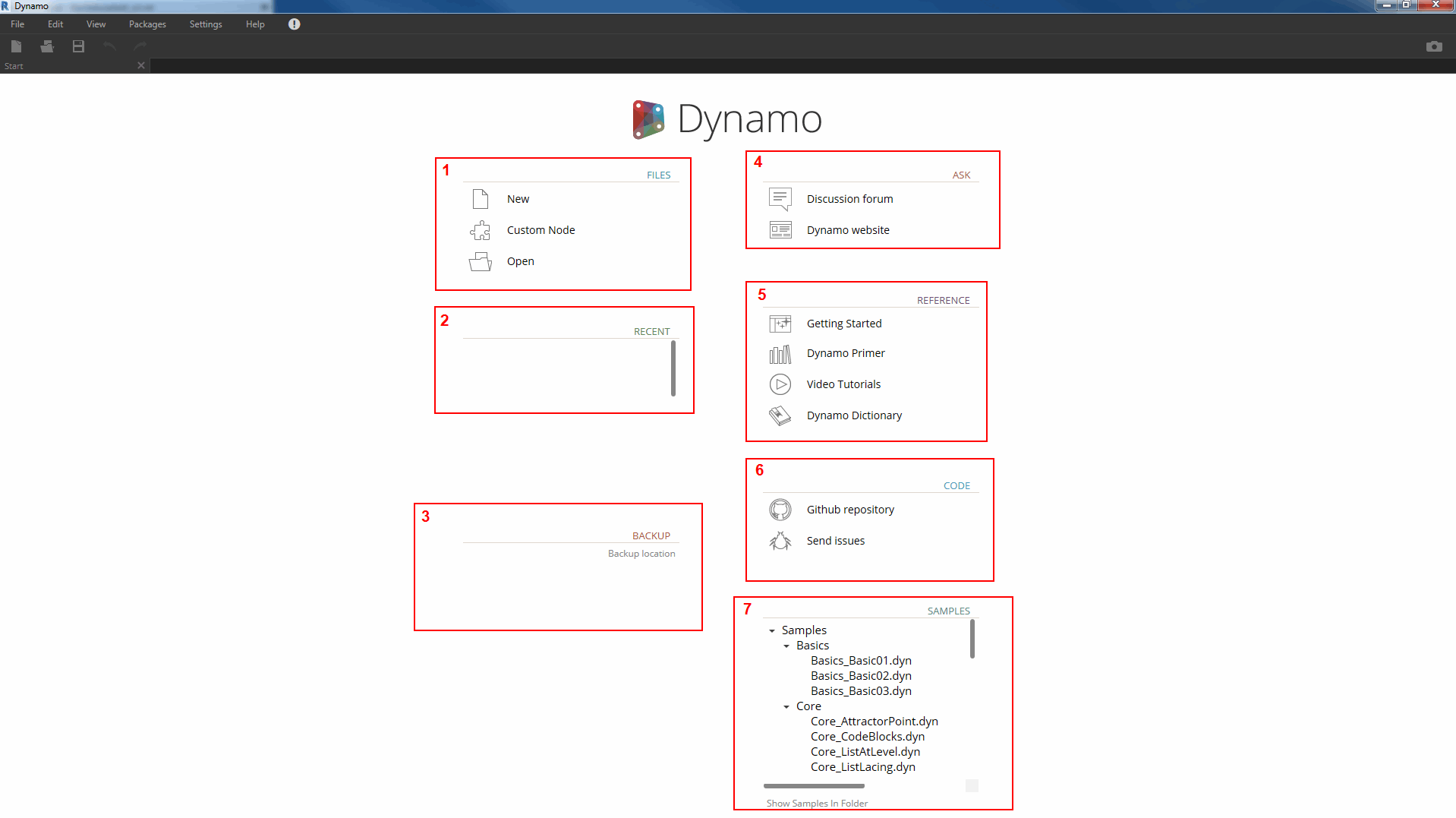The width and height of the screenshot is (1456, 818).
Task: Click the notification exclamation icon in menu bar
Action: pyautogui.click(x=295, y=24)
